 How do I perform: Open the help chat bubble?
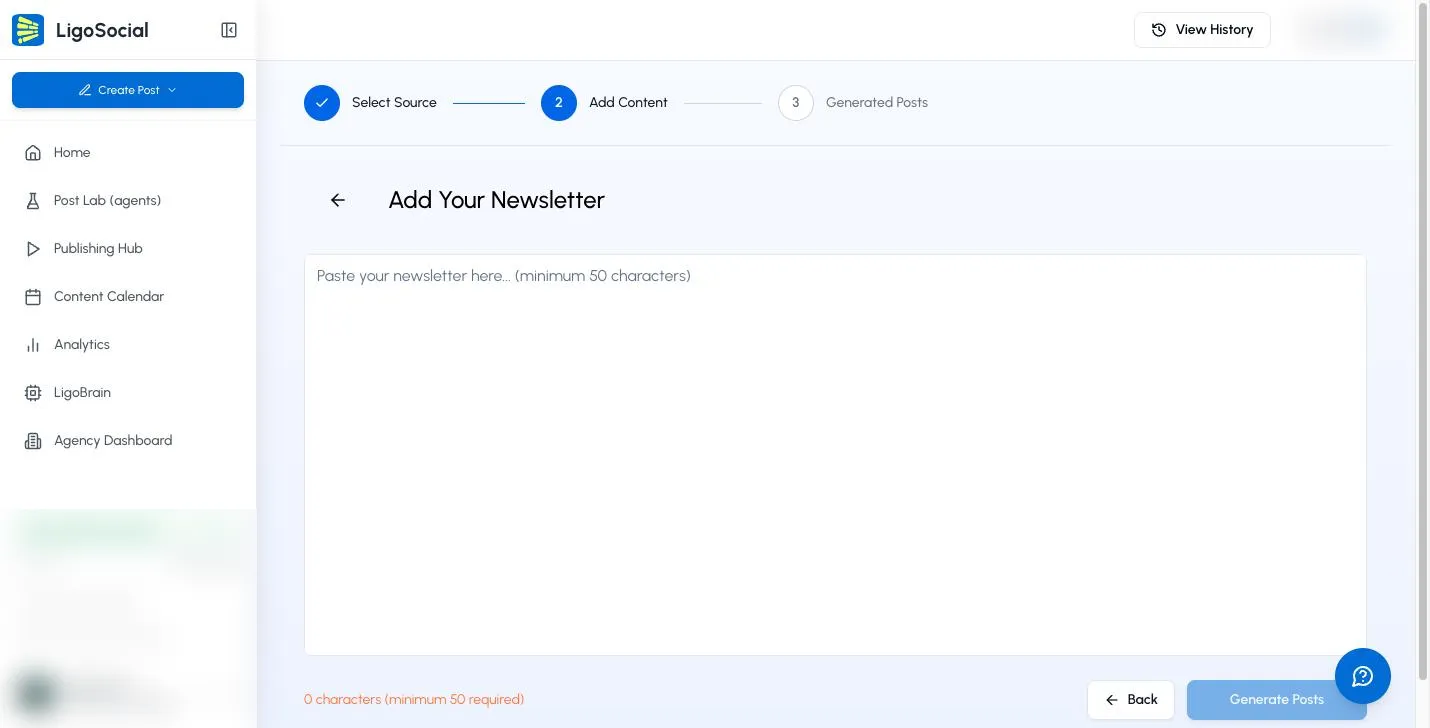1363,676
